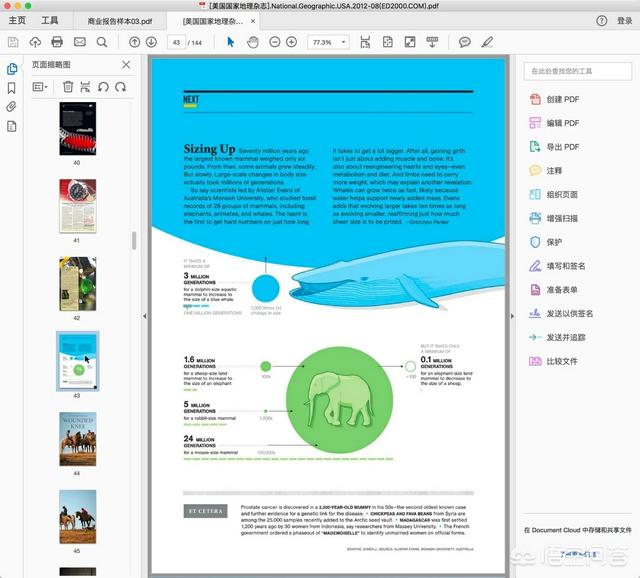Toggle the Attachments paperclip panel
The image size is (640, 578).
12,106
